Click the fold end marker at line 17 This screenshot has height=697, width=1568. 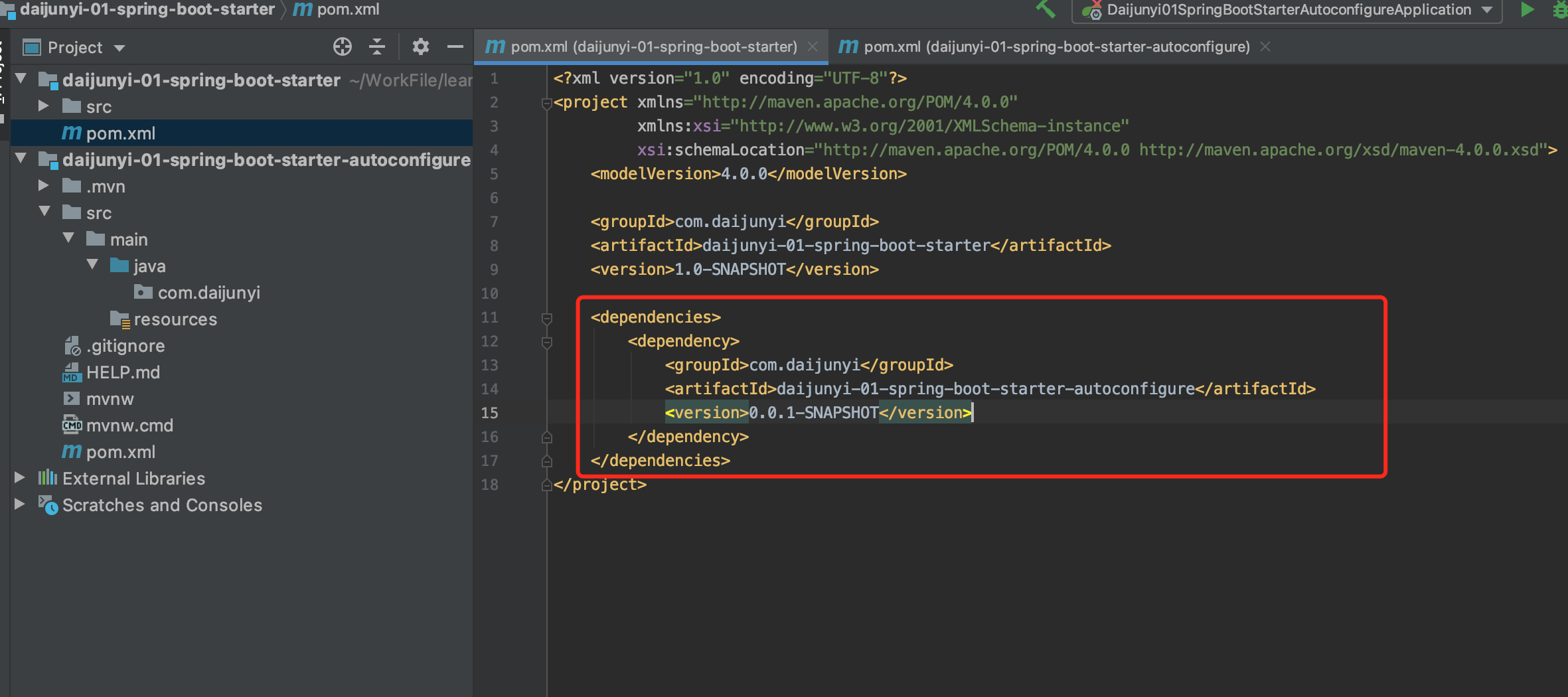coord(547,461)
